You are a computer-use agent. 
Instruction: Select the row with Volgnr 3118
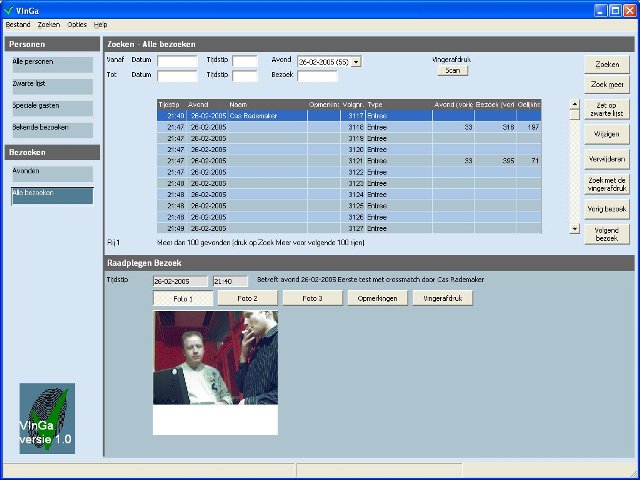click(349, 127)
